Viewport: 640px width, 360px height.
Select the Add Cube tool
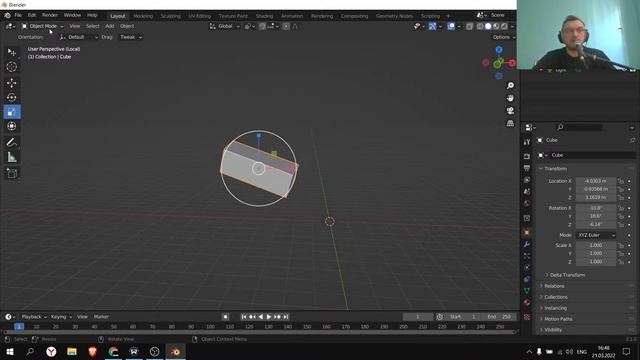click(12, 173)
